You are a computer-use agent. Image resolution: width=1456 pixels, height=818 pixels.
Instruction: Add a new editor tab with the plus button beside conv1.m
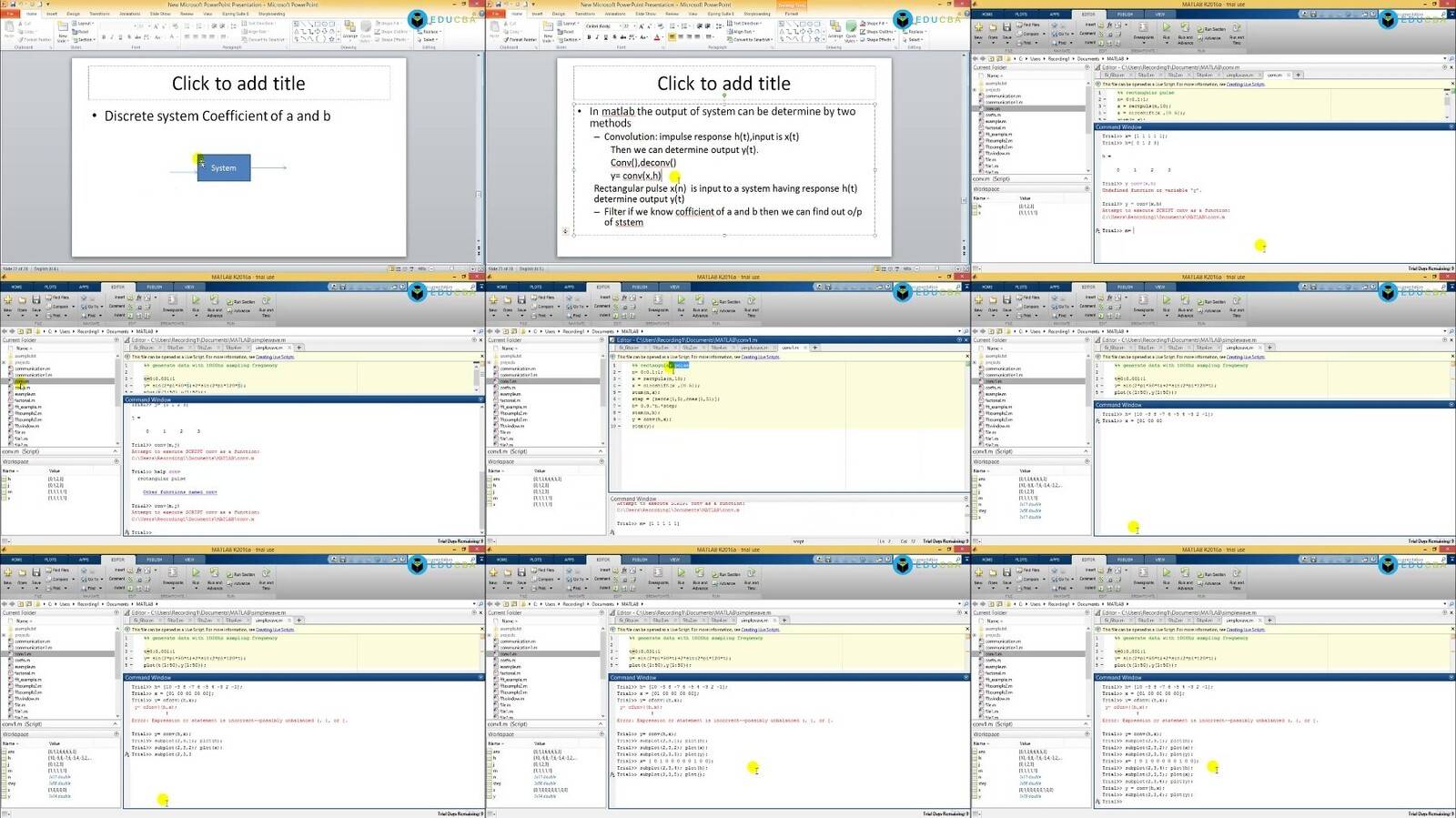(x=814, y=347)
